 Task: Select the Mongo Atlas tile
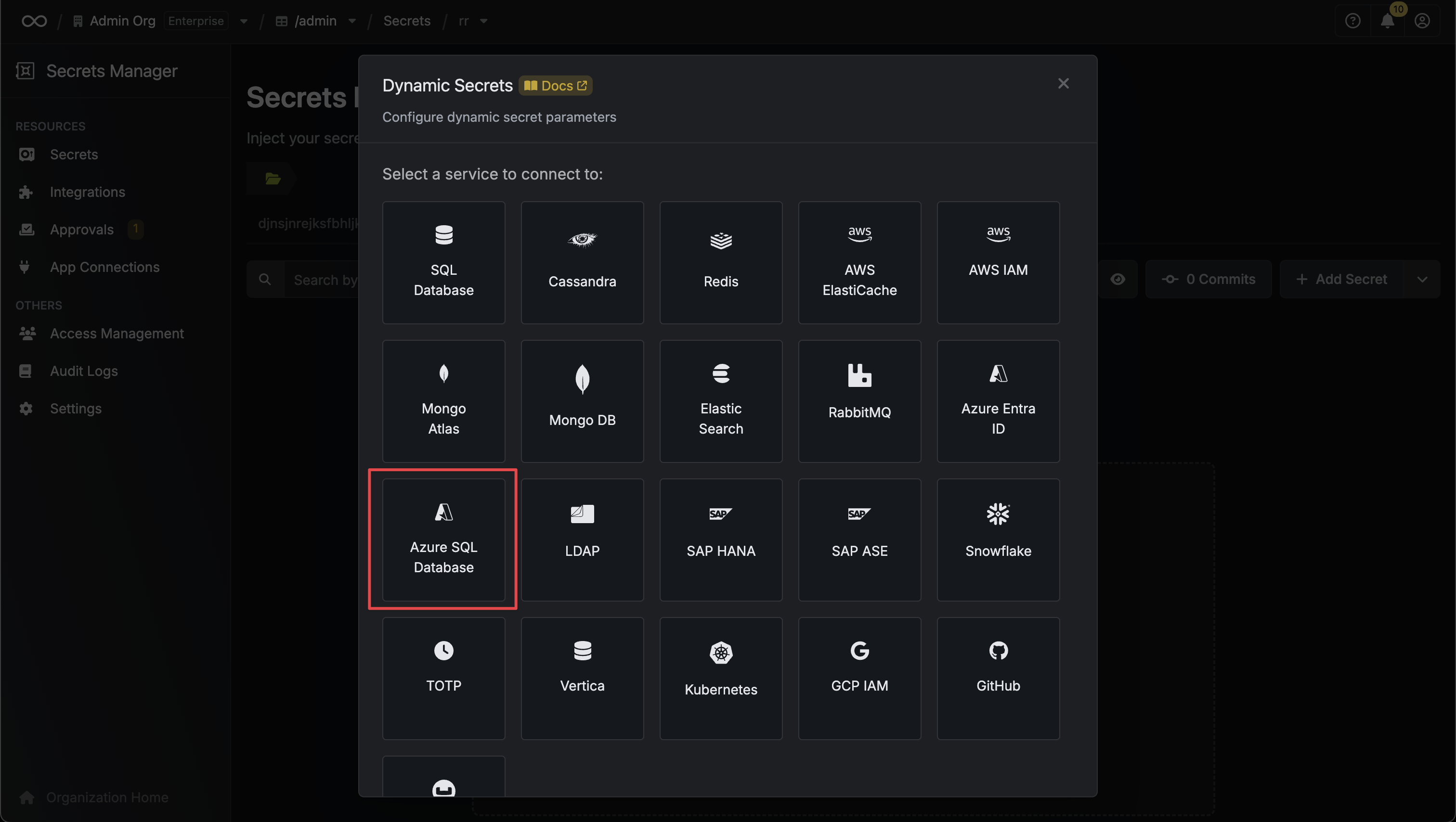coord(444,401)
